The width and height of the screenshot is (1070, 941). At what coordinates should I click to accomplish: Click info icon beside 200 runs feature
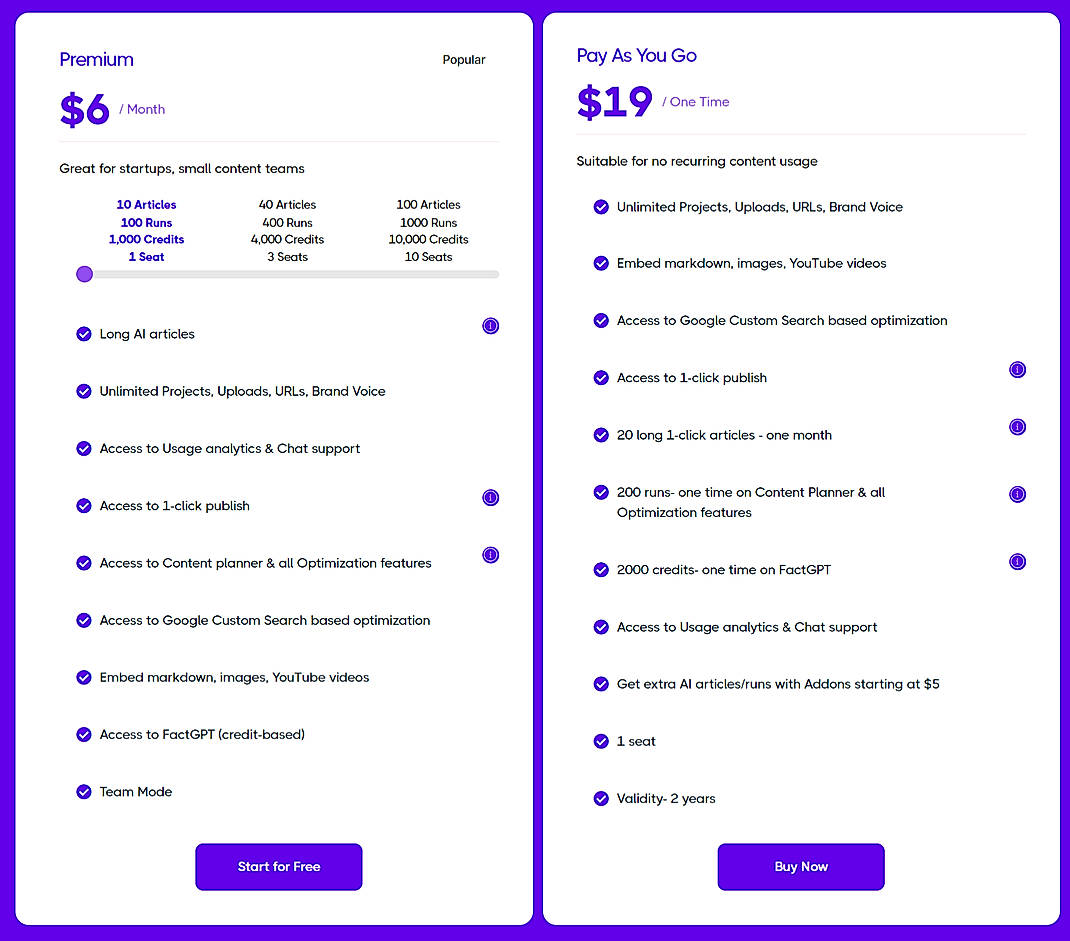(1017, 494)
